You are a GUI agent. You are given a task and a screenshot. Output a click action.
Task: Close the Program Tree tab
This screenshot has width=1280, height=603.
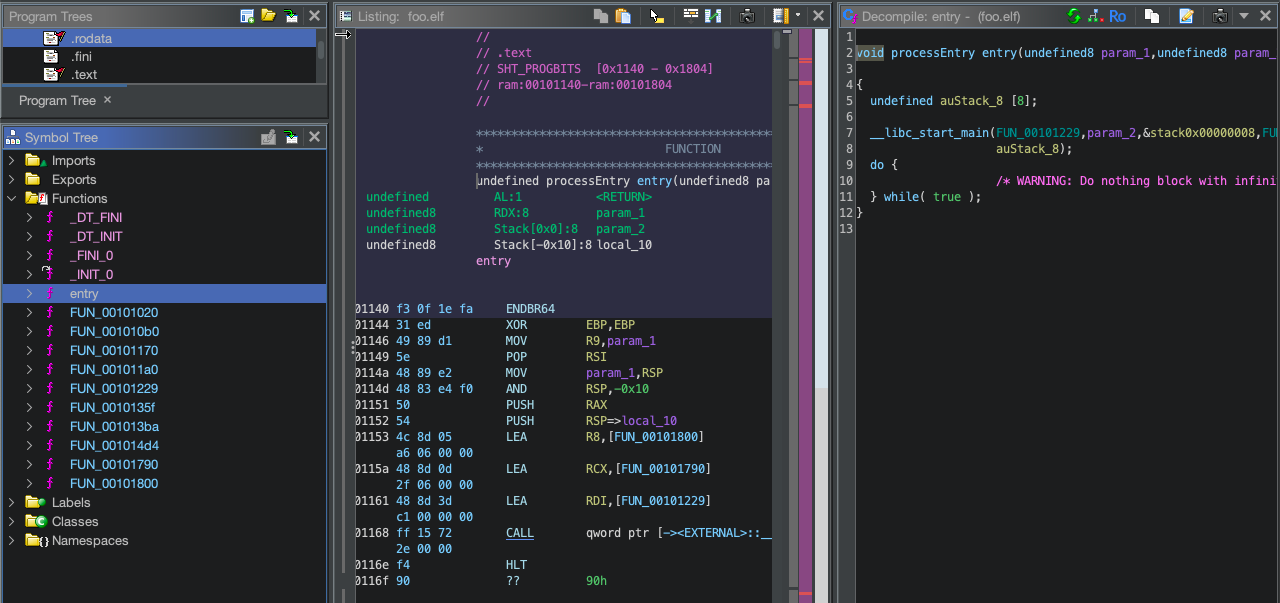click(108, 100)
